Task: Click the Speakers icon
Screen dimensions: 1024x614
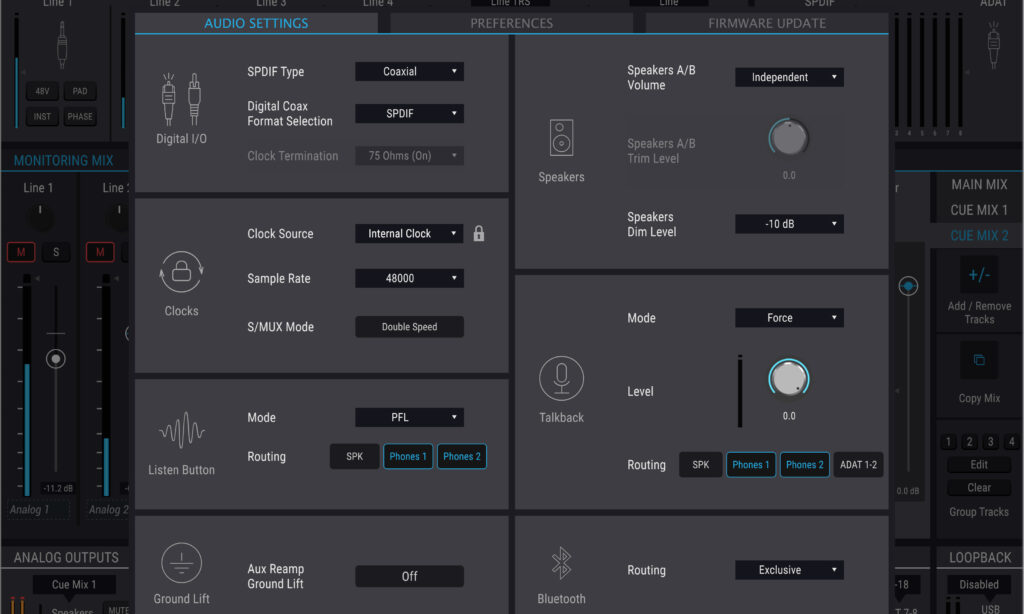Action: tap(561, 137)
